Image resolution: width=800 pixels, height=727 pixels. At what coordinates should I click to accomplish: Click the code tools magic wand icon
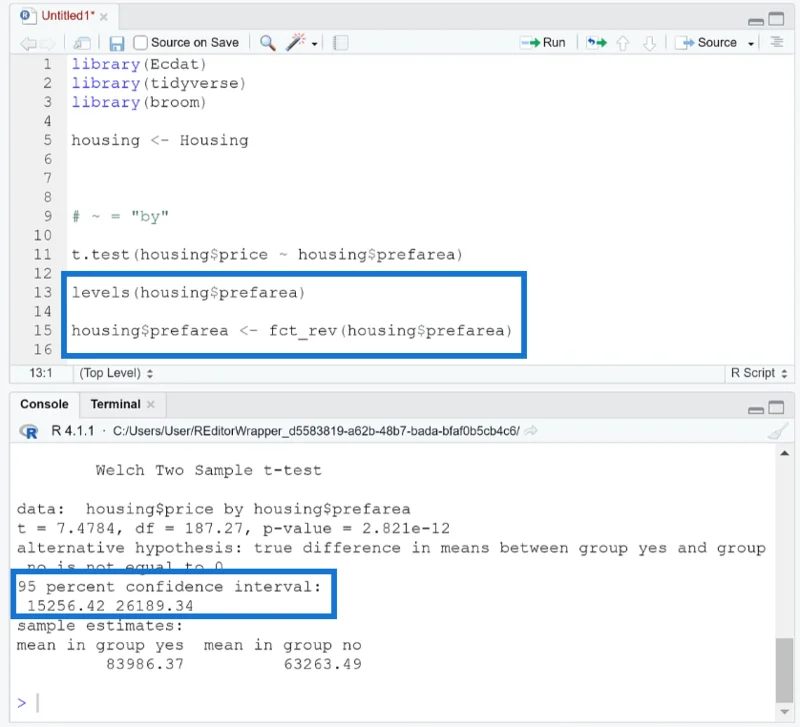[296, 42]
